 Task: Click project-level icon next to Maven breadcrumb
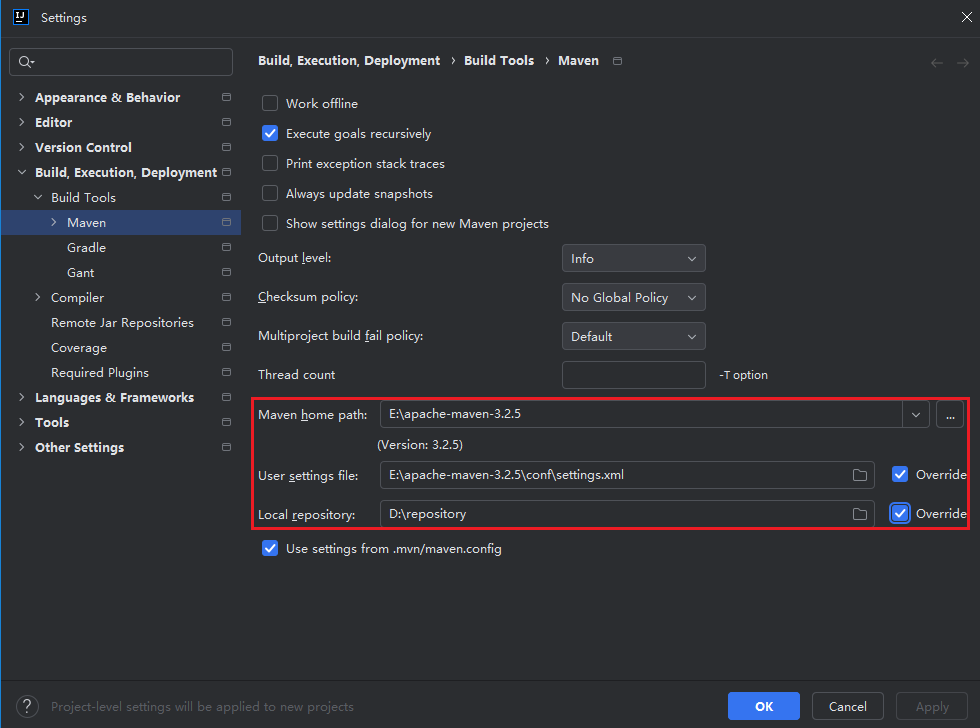[618, 61]
